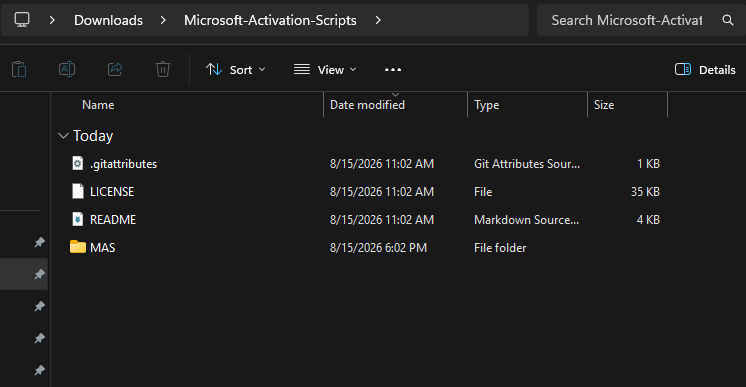Select the Today group label
Screen dimensions: 746x387
[93, 136]
